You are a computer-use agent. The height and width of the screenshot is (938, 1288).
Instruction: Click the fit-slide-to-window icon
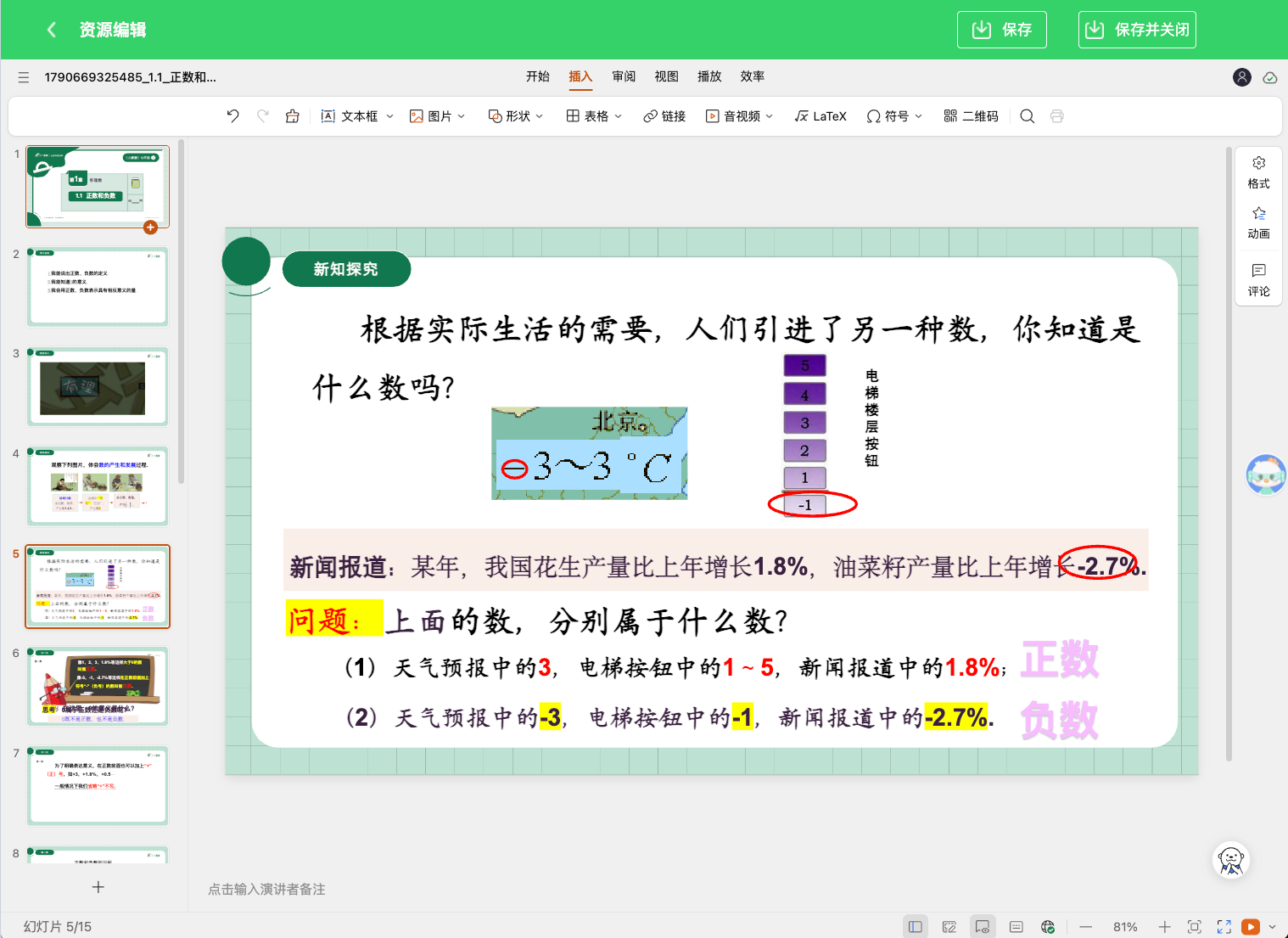click(1195, 927)
